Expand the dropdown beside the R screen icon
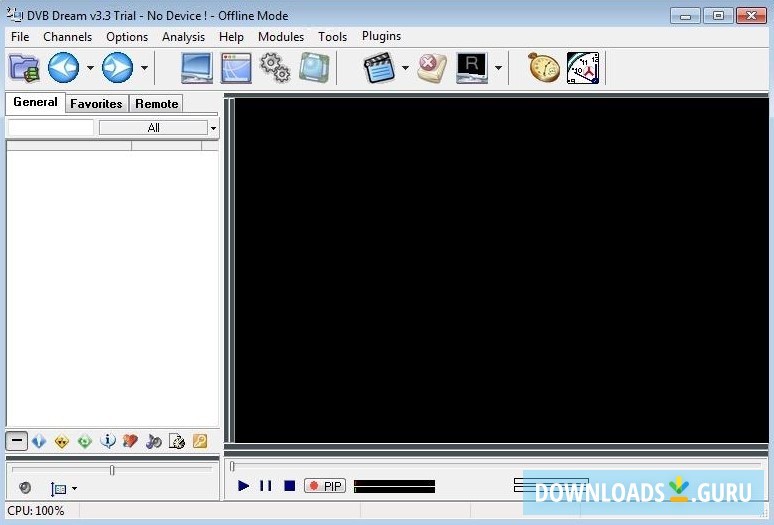Image resolution: width=774 pixels, height=525 pixels. [x=499, y=68]
